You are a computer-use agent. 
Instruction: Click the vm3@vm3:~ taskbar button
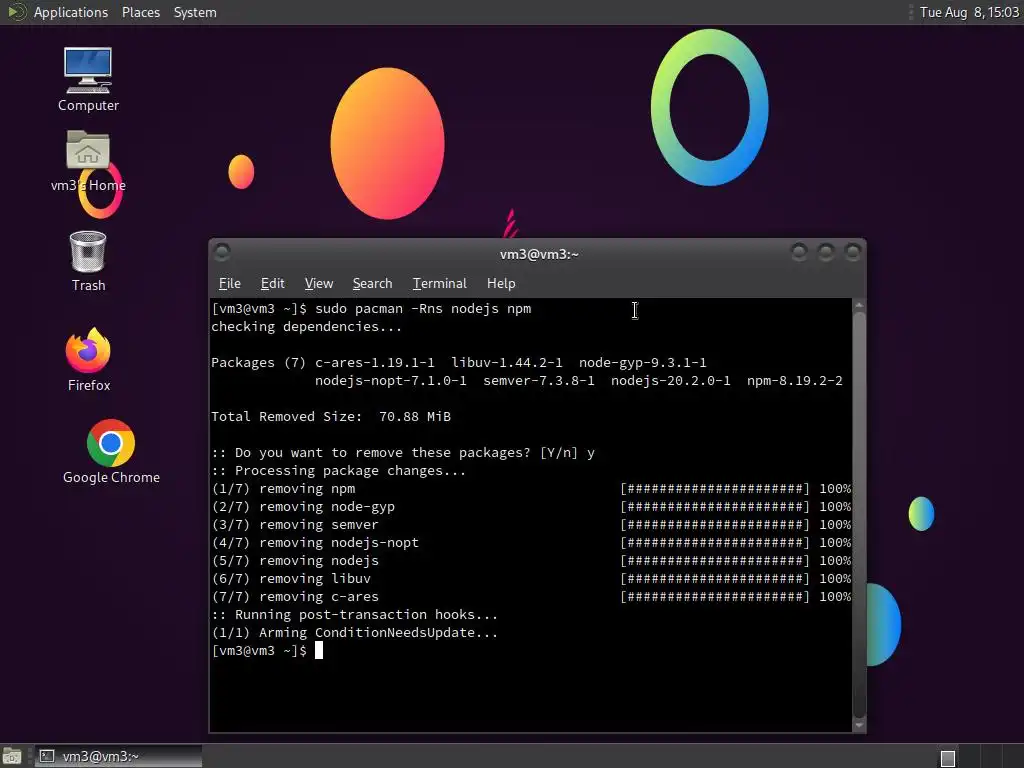coord(118,756)
